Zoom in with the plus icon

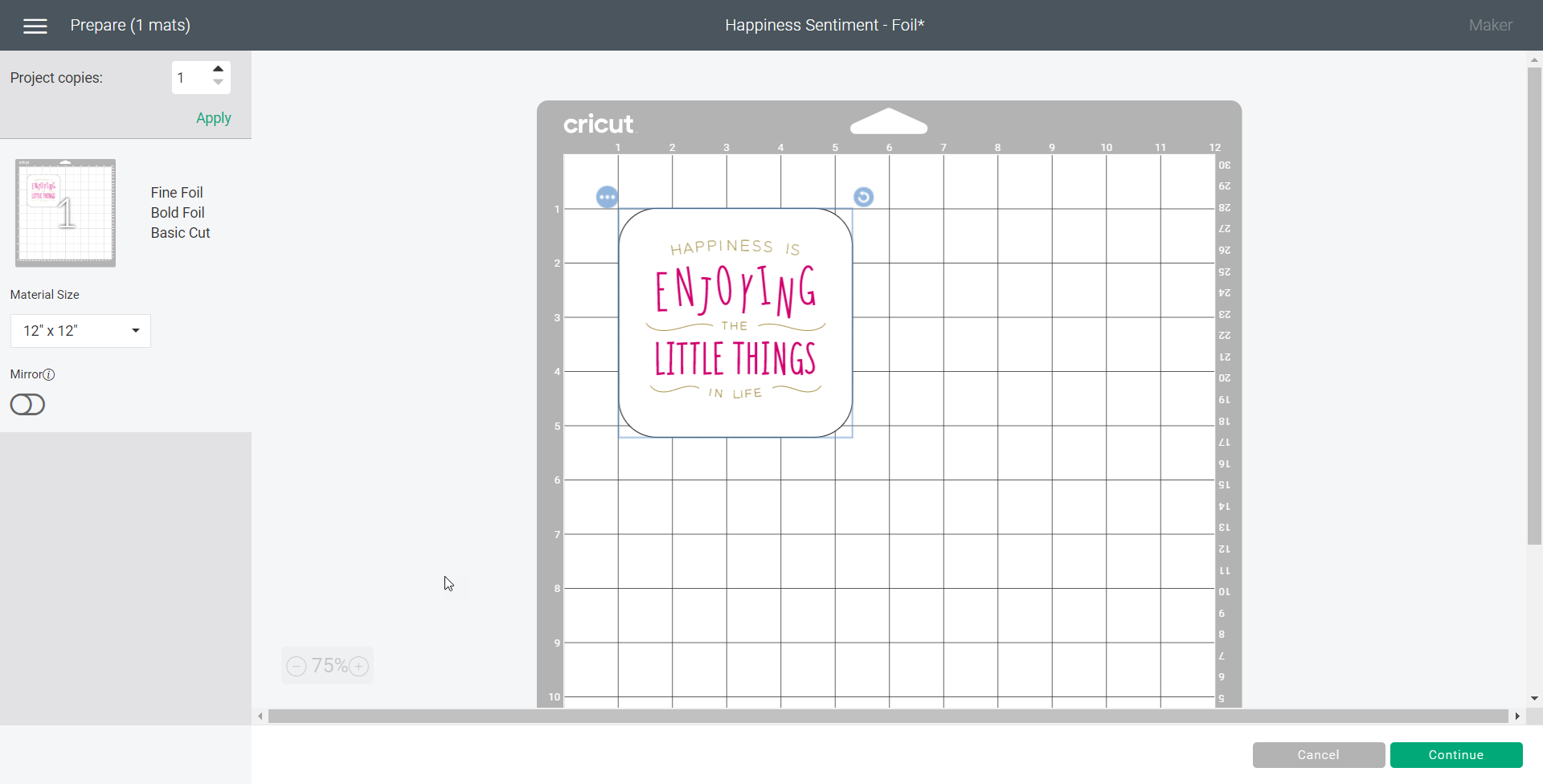359,667
